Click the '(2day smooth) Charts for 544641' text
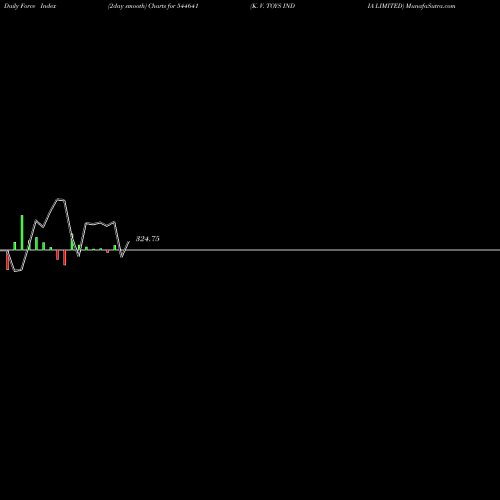This screenshot has width=500, height=500. click(153, 6)
